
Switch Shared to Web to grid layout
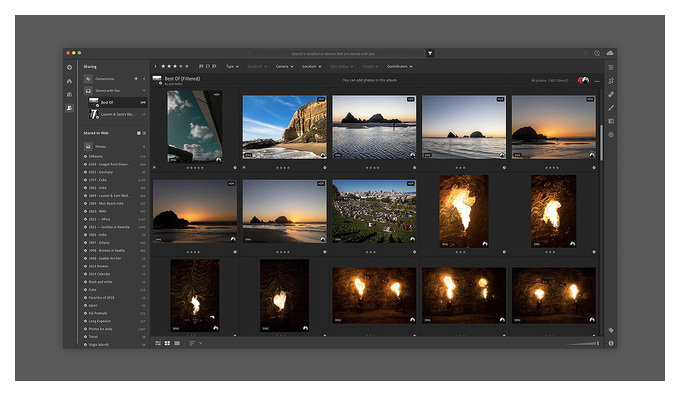point(139,133)
